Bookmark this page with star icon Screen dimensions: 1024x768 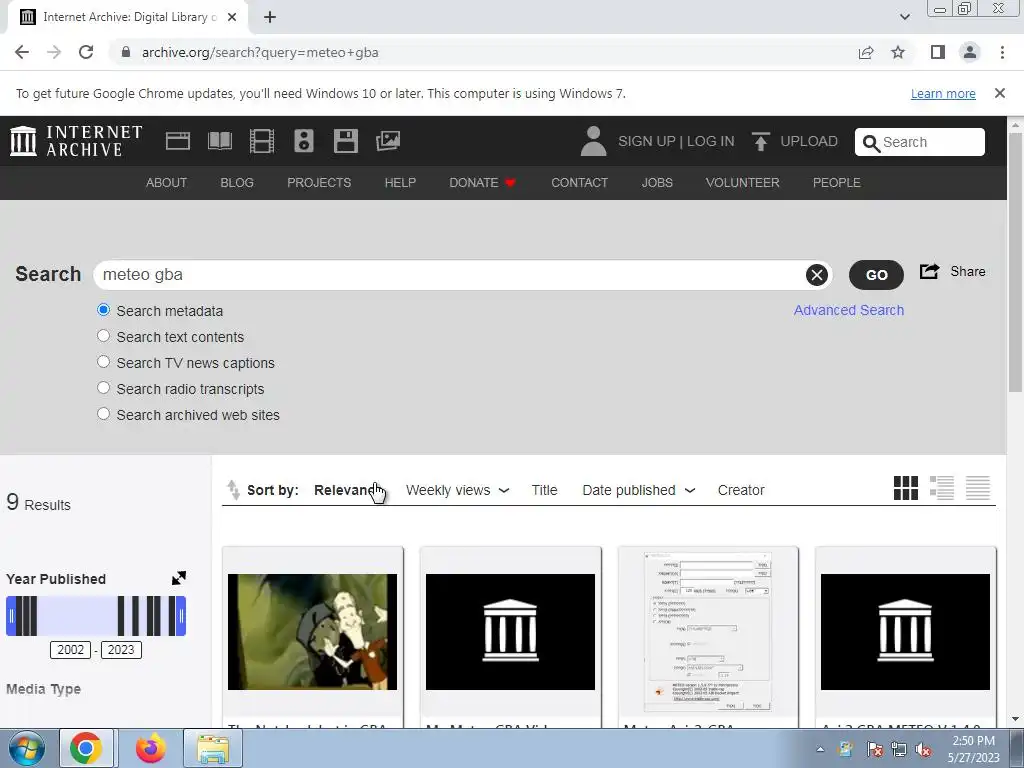(x=898, y=52)
